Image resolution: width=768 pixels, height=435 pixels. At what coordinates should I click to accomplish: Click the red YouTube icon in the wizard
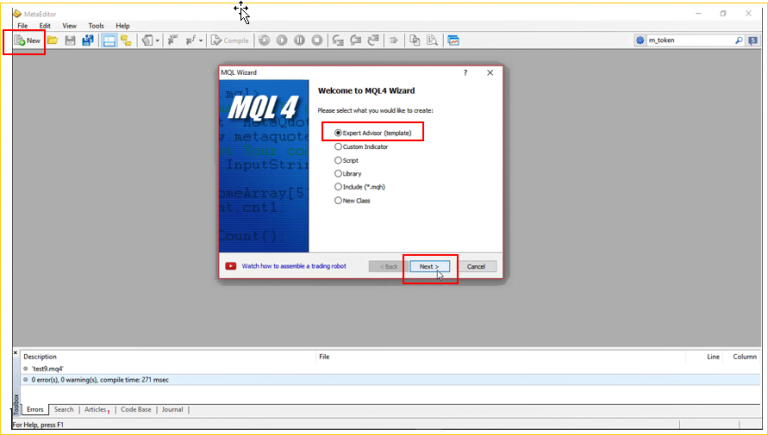coord(231,266)
